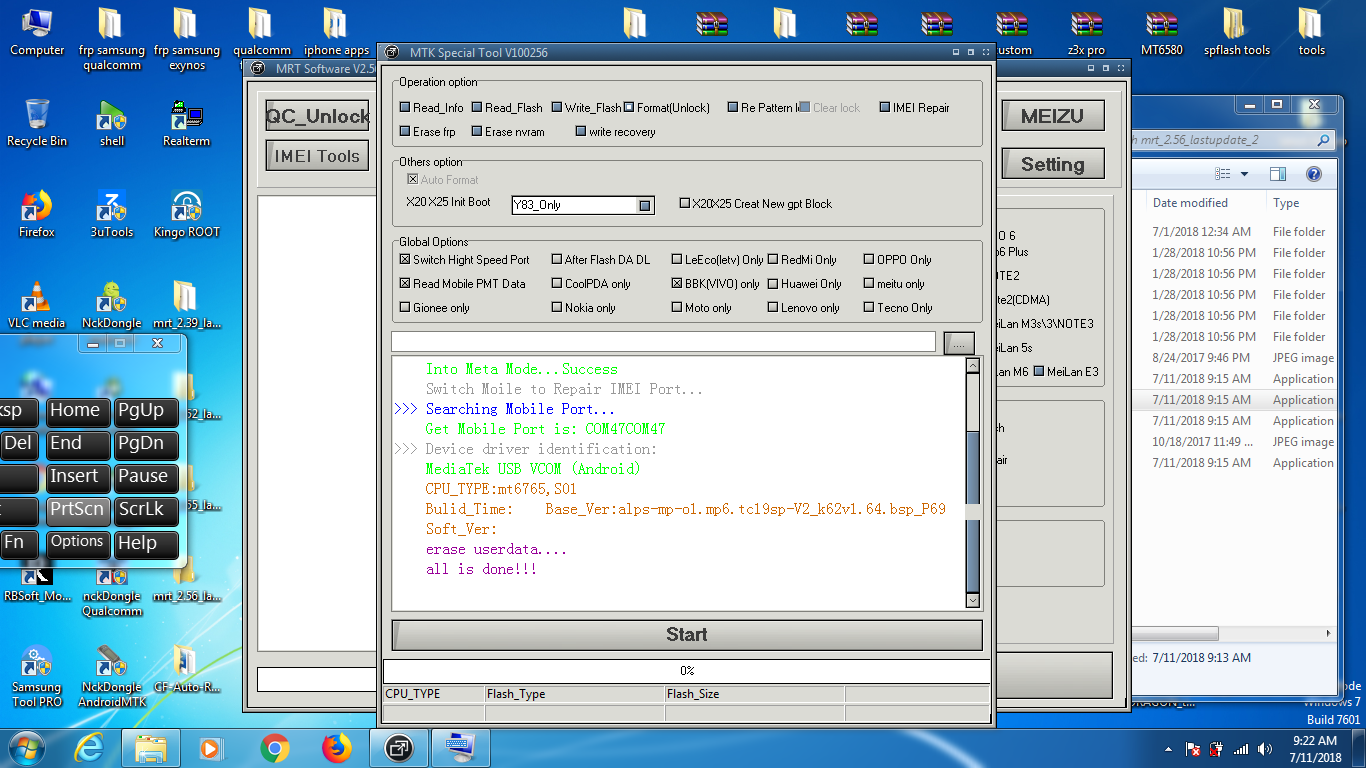The image size is (1366, 768).
Task: Open Recycle Bin on the desktop
Action: coord(37,123)
